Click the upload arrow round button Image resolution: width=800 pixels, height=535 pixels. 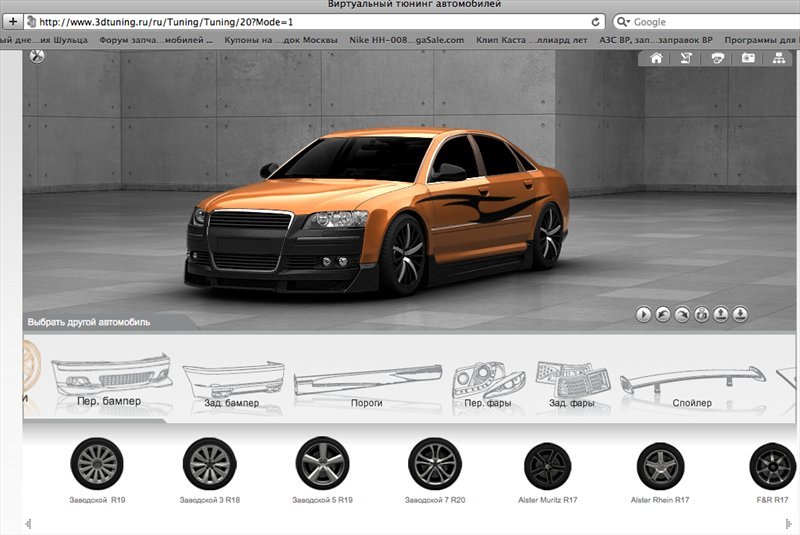tap(720, 314)
